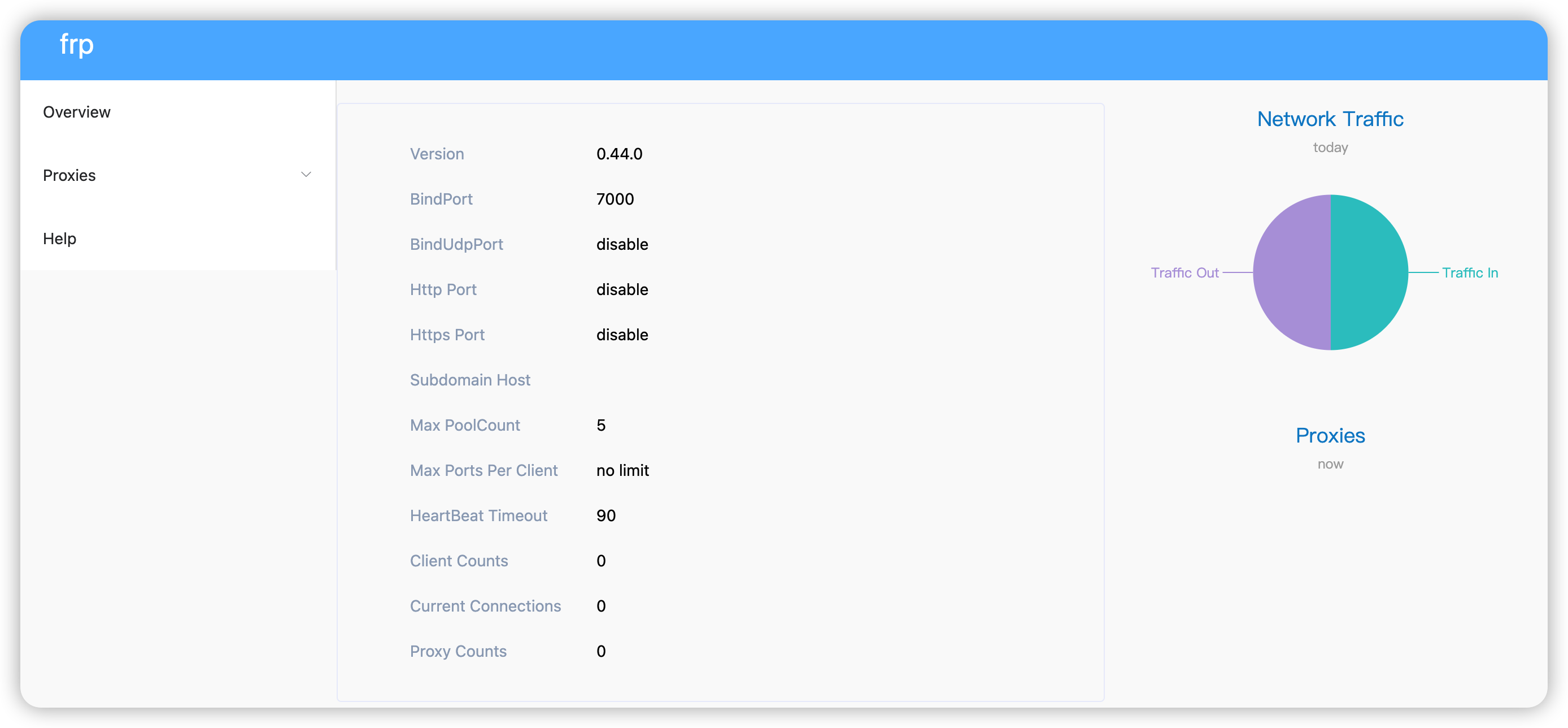Click the Network Traffic chart title
Image resolution: width=1568 pixels, height=728 pixels.
(x=1330, y=119)
